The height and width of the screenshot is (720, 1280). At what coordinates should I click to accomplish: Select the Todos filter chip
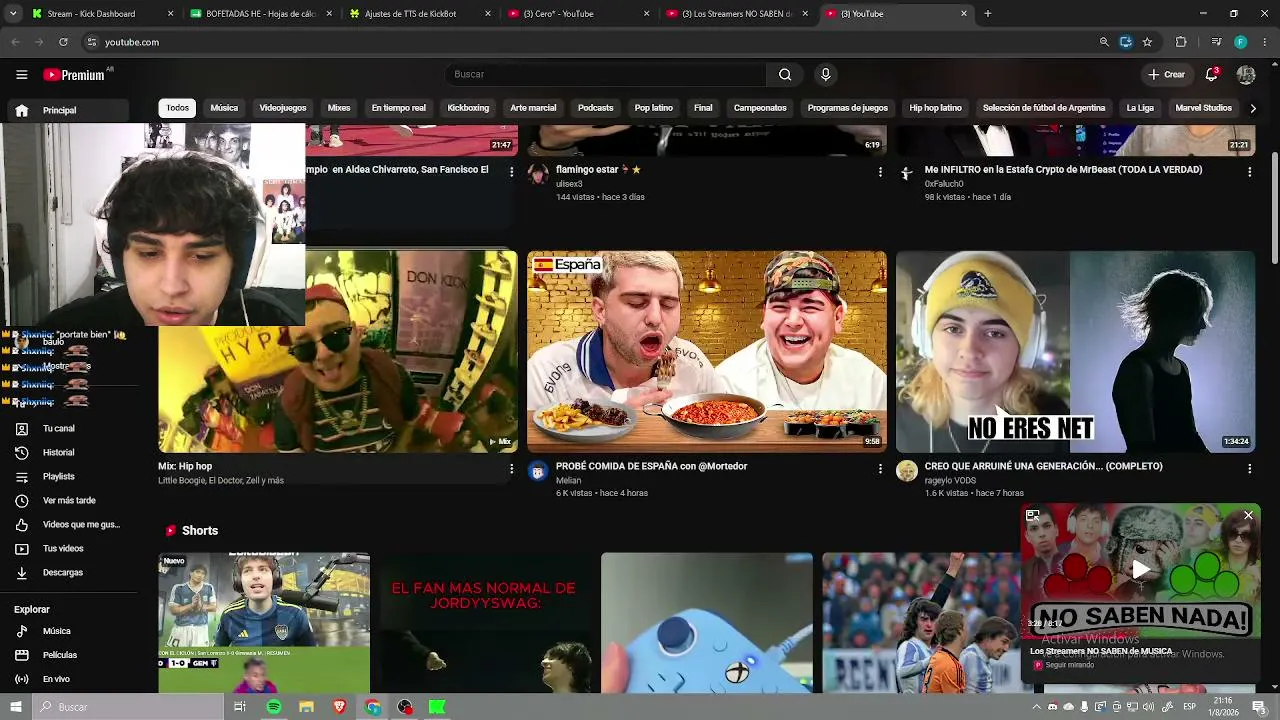[177, 108]
